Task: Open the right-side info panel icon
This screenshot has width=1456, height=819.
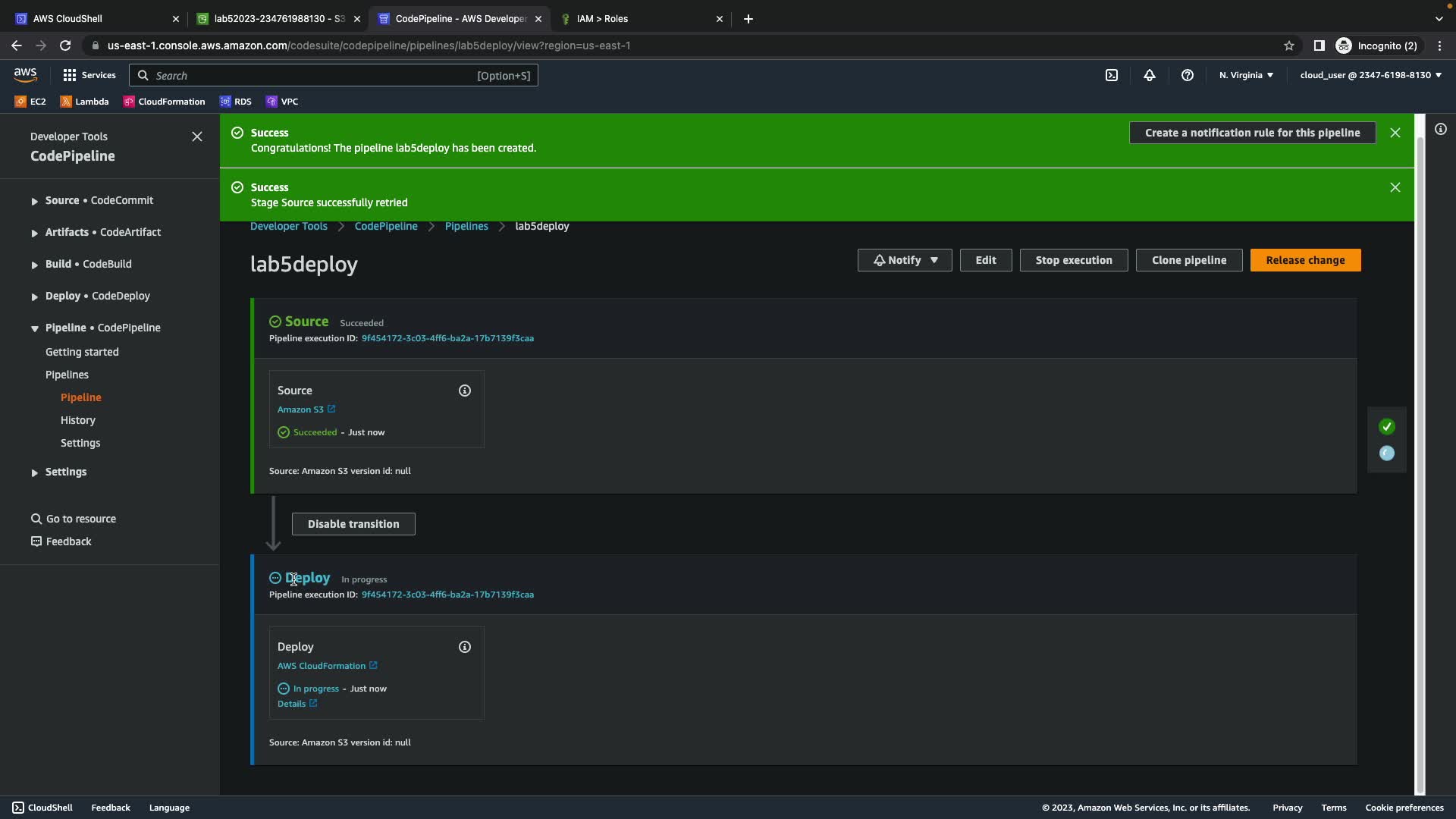Action: (x=1440, y=130)
